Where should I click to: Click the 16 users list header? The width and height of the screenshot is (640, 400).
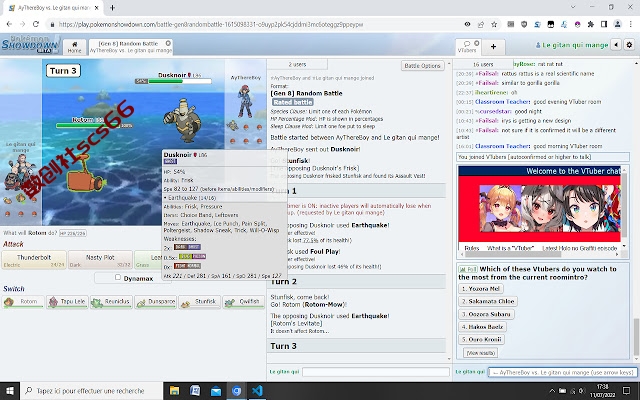pos(483,64)
